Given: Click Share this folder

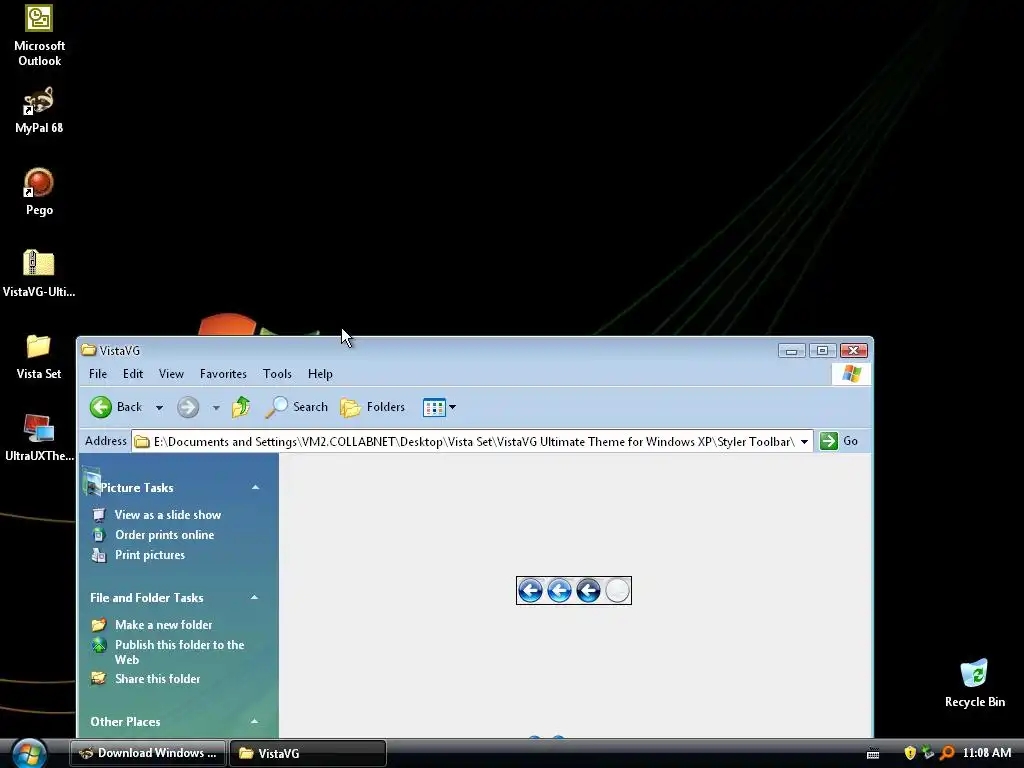Looking at the screenshot, I should pos(157,679).
